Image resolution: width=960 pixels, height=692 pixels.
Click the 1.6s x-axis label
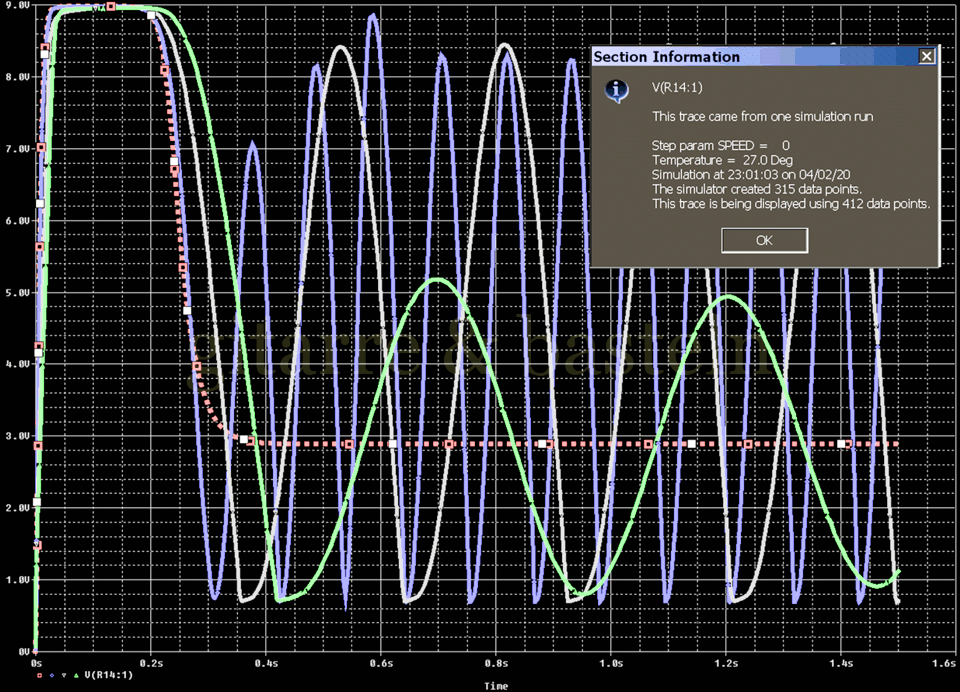tap(945, 663)
